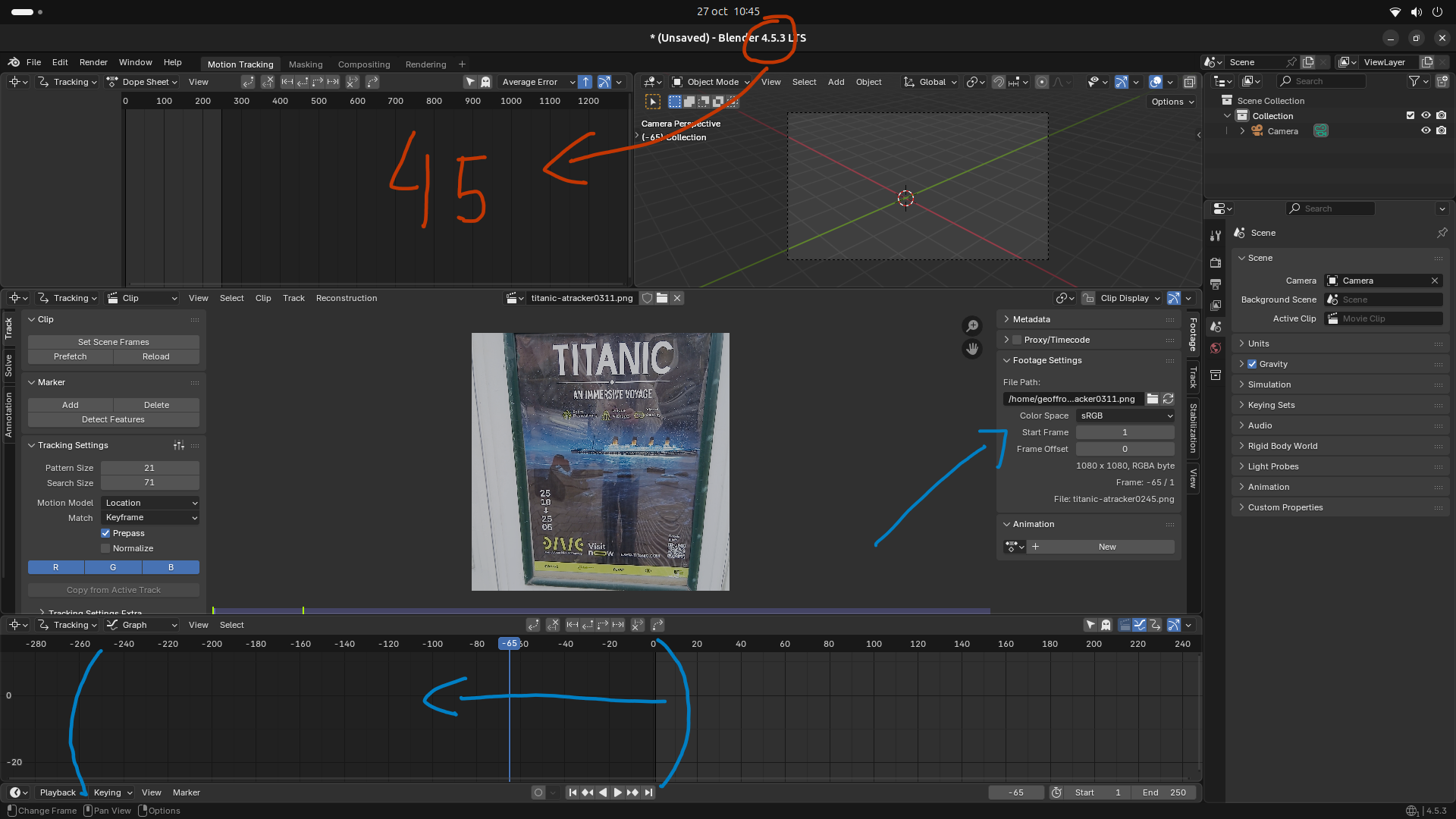Toggle the G channel for tracking
The height and width of the screenshot is (819, 1456).
click(114, 567)
